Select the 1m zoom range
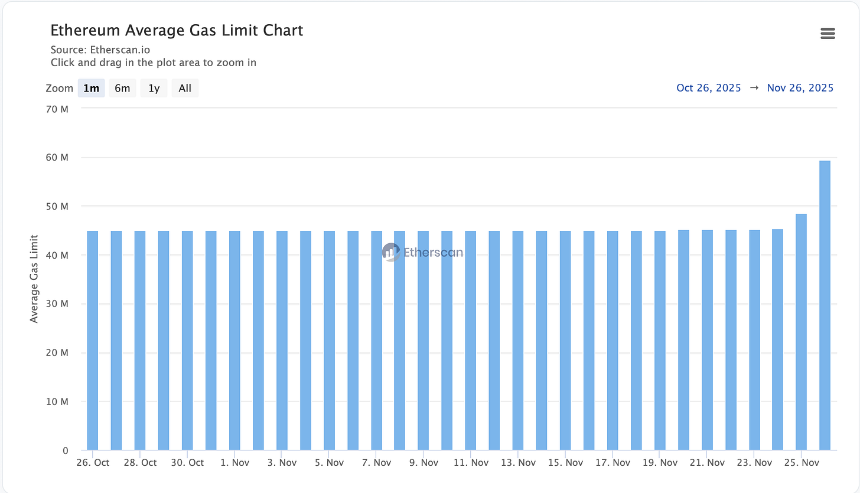 coord(91,88)
